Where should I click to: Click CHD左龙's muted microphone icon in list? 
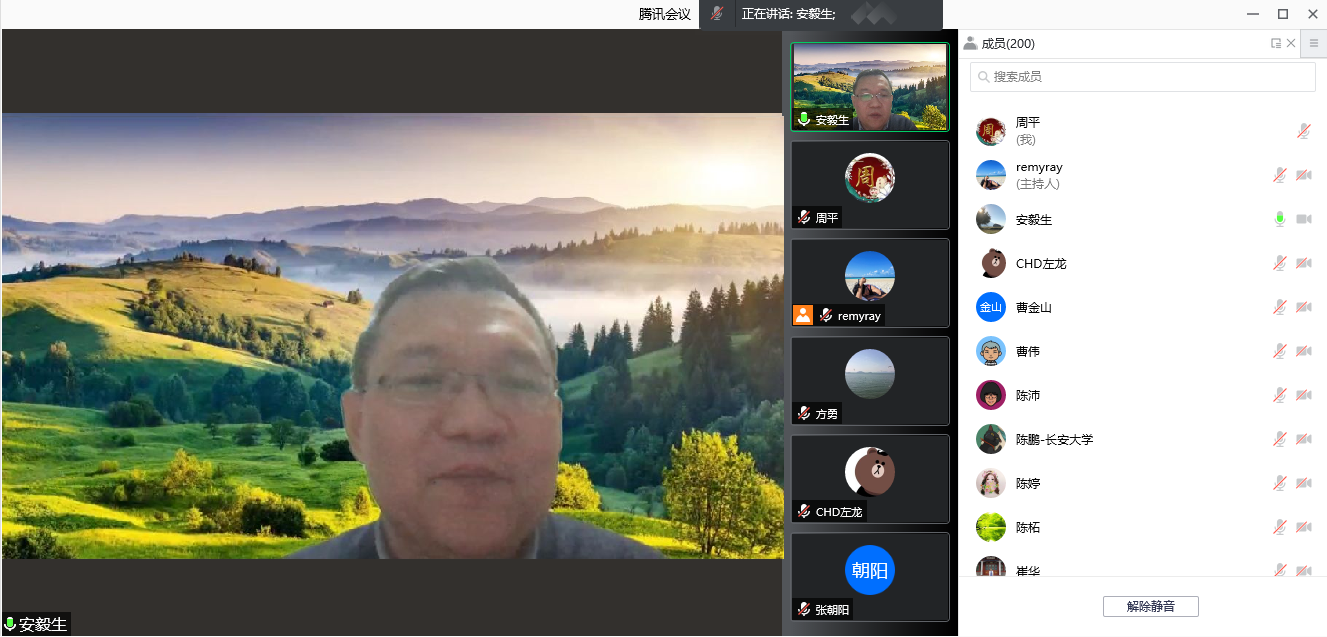1279,263
